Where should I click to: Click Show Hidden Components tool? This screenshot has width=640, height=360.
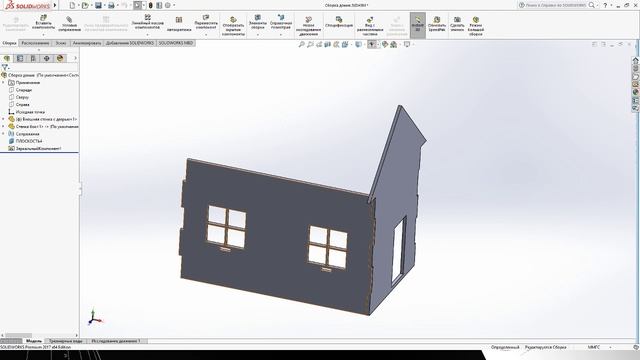click(233, 26)
